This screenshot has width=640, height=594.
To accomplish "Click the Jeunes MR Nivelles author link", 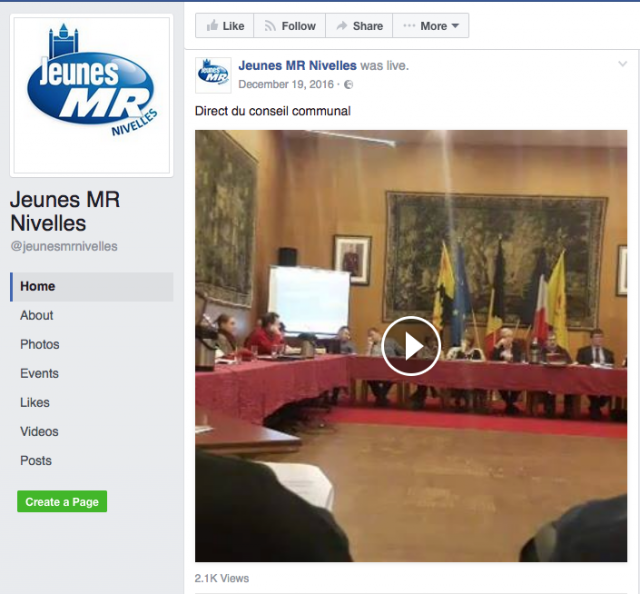I will pyautogui.click(x=297, y=66).
